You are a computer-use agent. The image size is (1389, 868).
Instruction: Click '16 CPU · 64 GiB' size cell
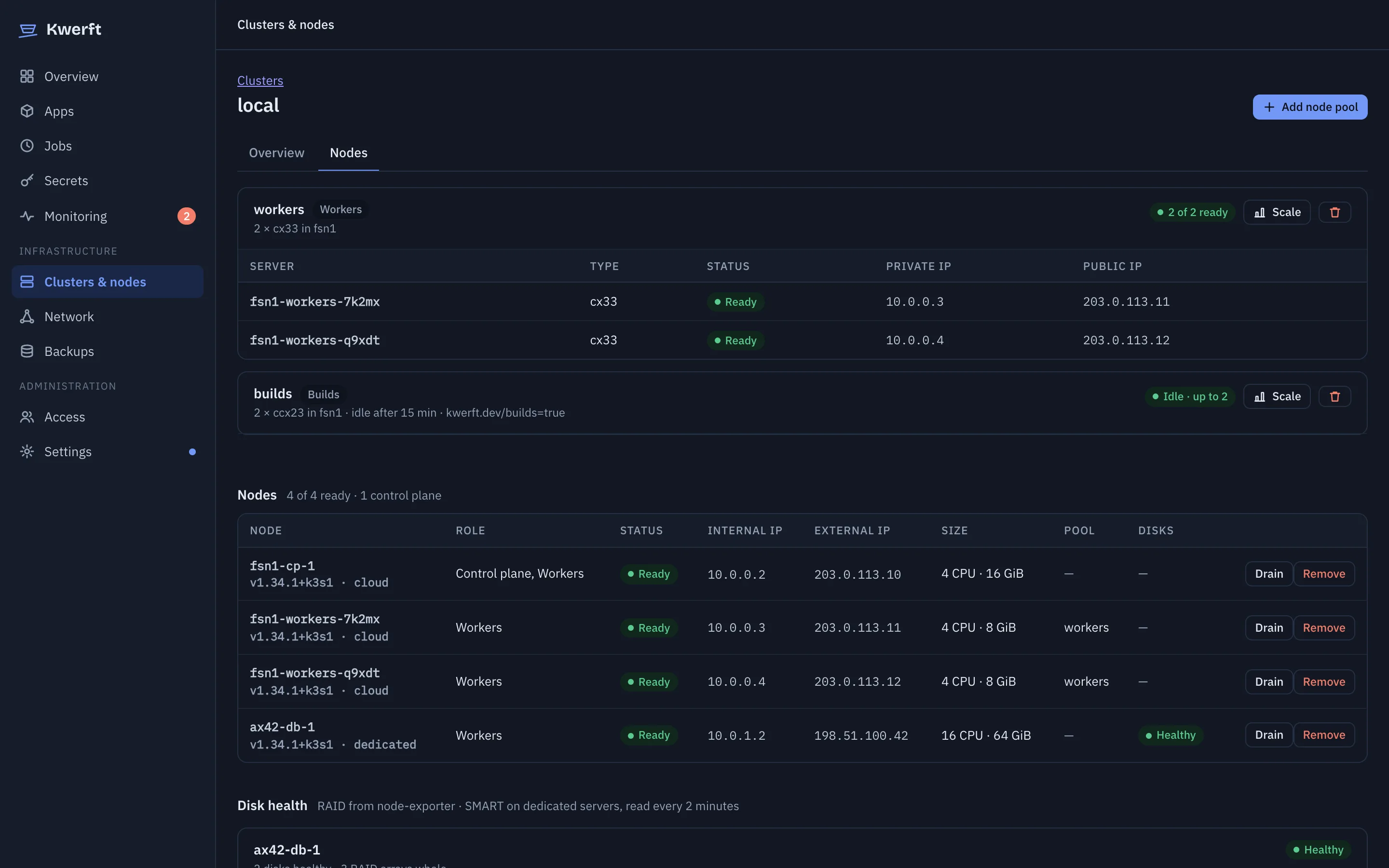coord(986,735)
